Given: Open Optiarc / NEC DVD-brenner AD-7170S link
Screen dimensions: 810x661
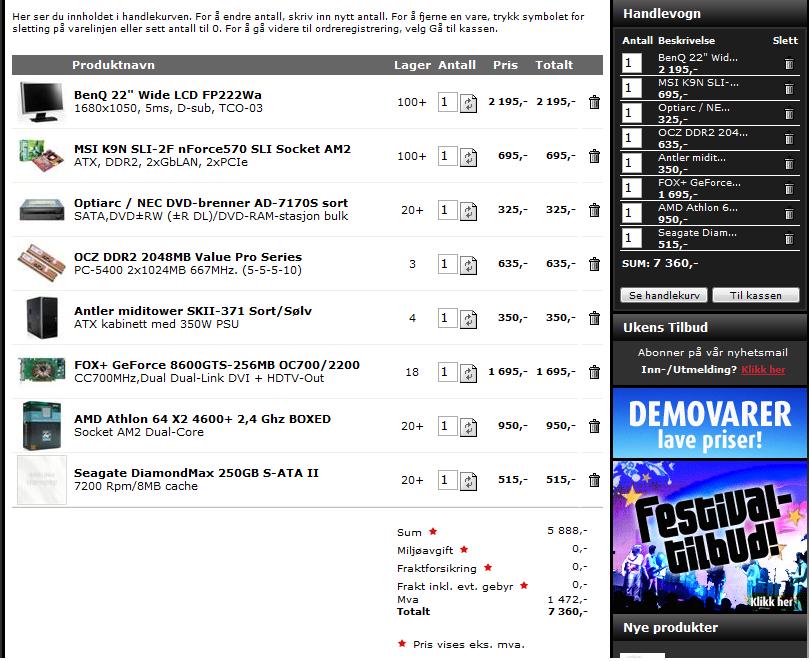Looking at the screenshot, I should coord(211,203).
